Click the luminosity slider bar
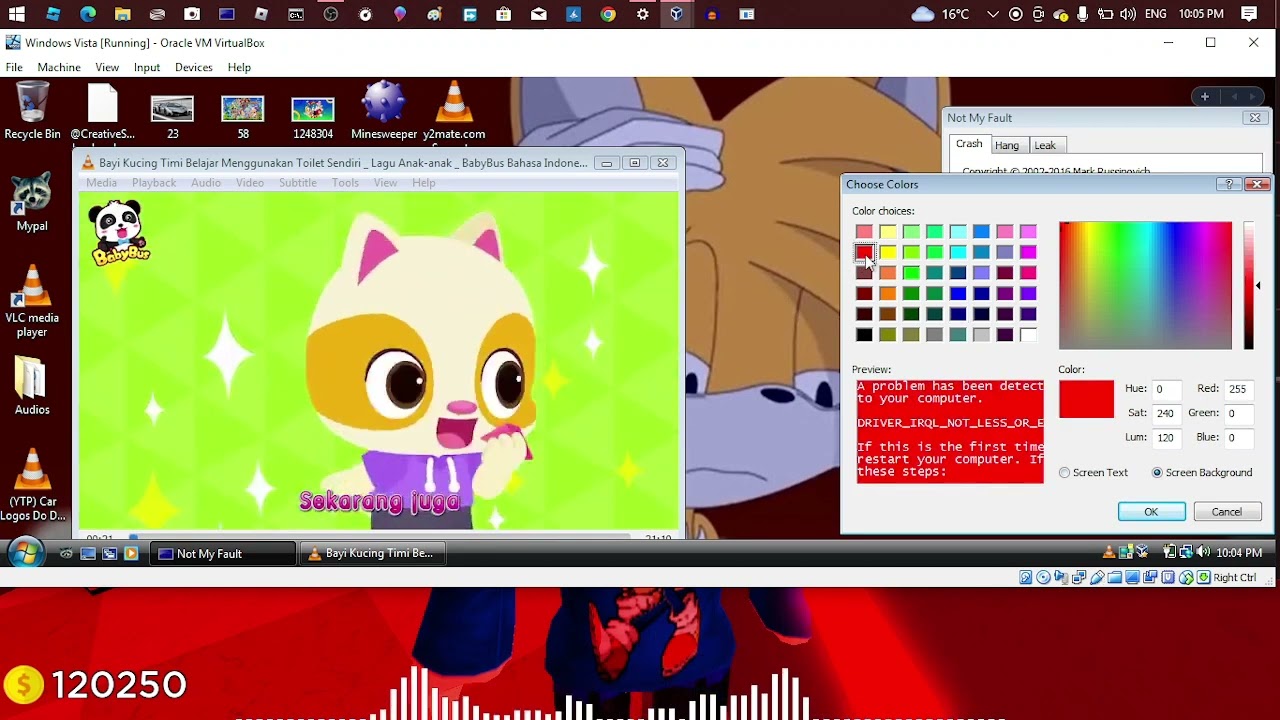The width and height of the screenshot is (1280, 720). click(x=1248, y=286)
